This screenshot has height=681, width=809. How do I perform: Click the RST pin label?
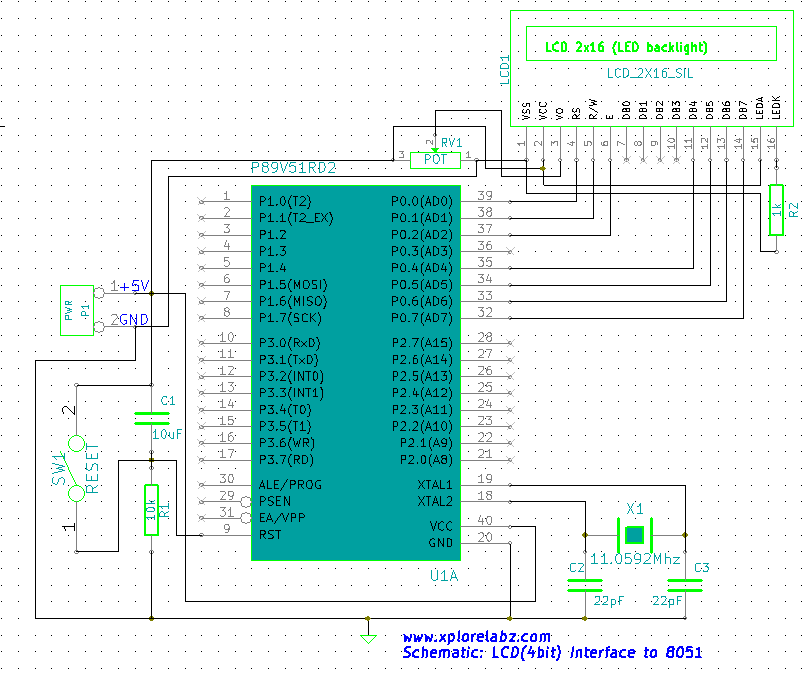click(270, 534)
